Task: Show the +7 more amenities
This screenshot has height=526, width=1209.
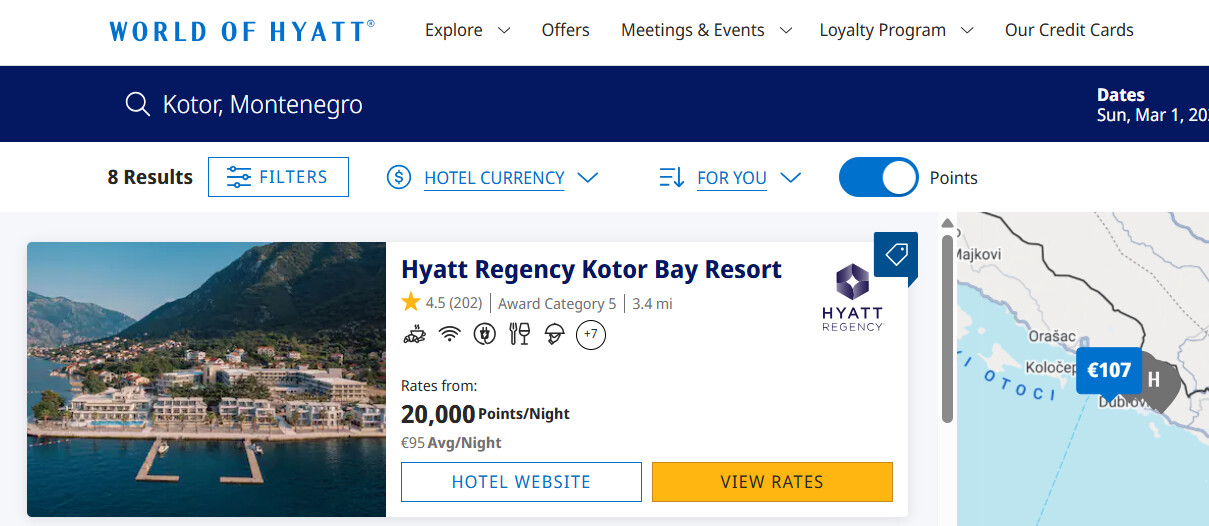Action: (x=591, y=335)
